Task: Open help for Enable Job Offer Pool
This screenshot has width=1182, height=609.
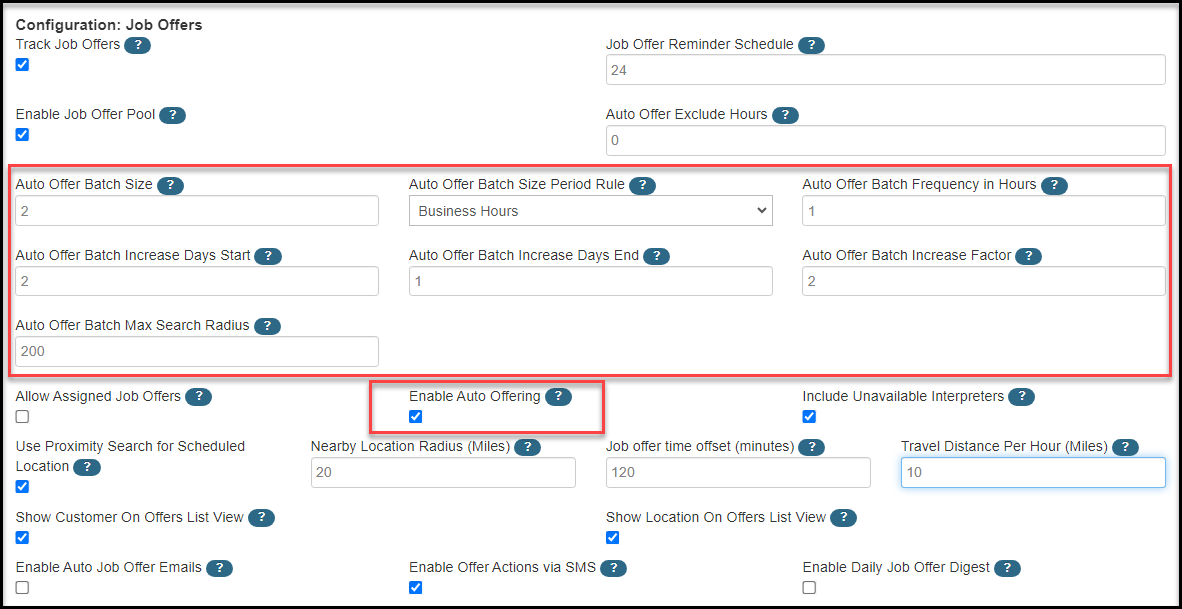Action: point(172,115)
